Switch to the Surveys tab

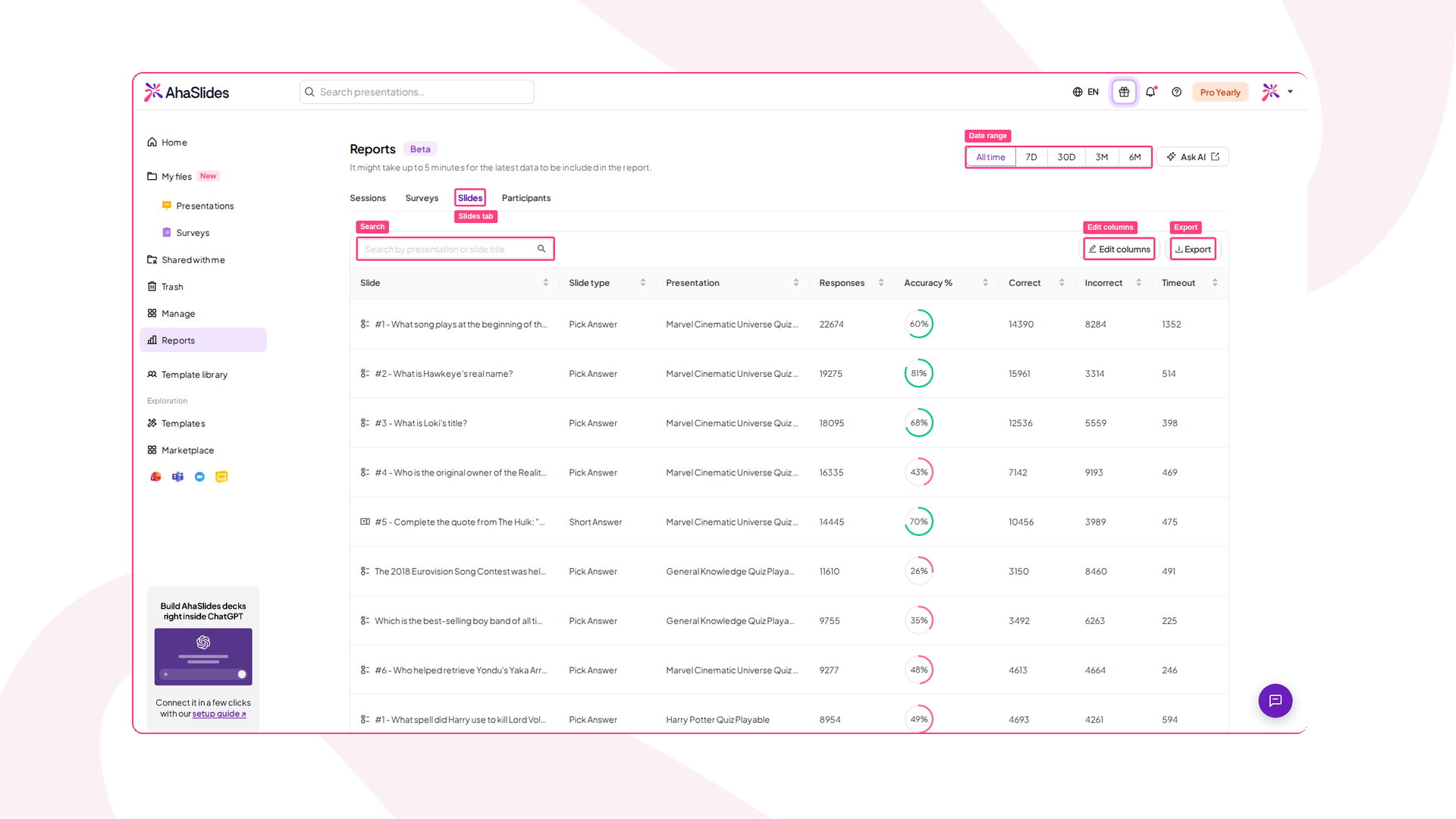point(422,198)
